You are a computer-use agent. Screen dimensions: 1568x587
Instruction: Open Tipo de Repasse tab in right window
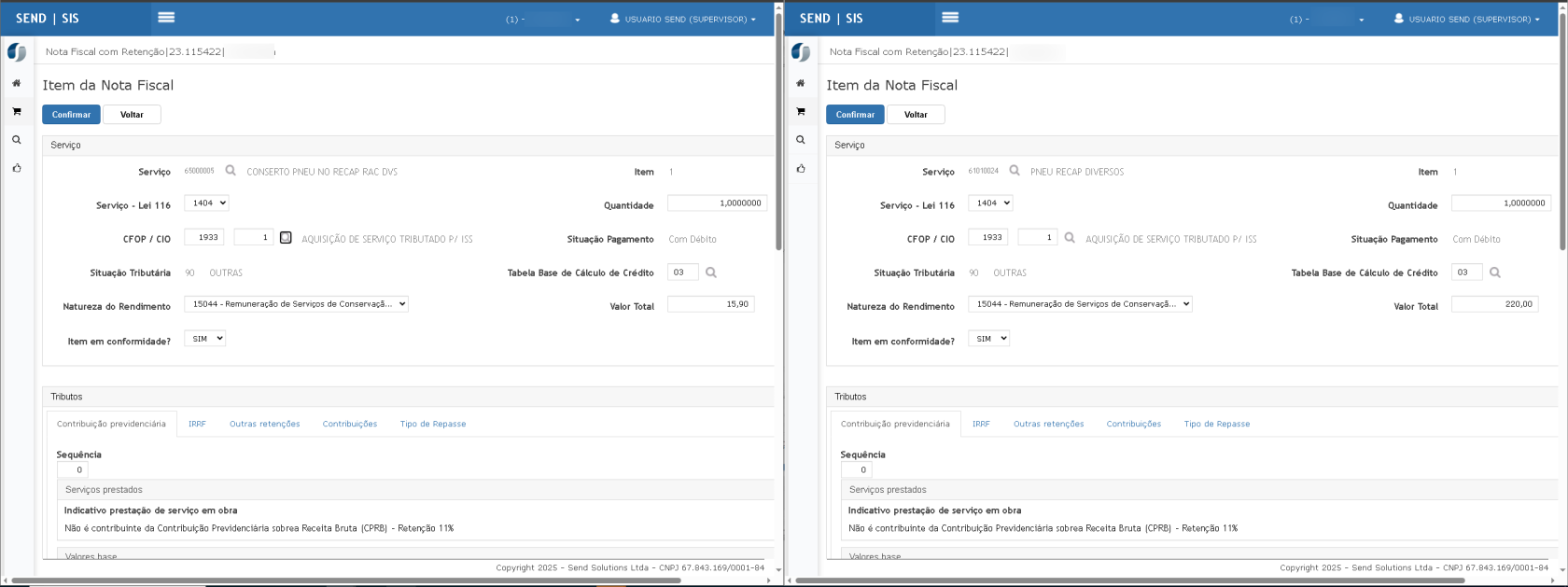click(1217, 424)
